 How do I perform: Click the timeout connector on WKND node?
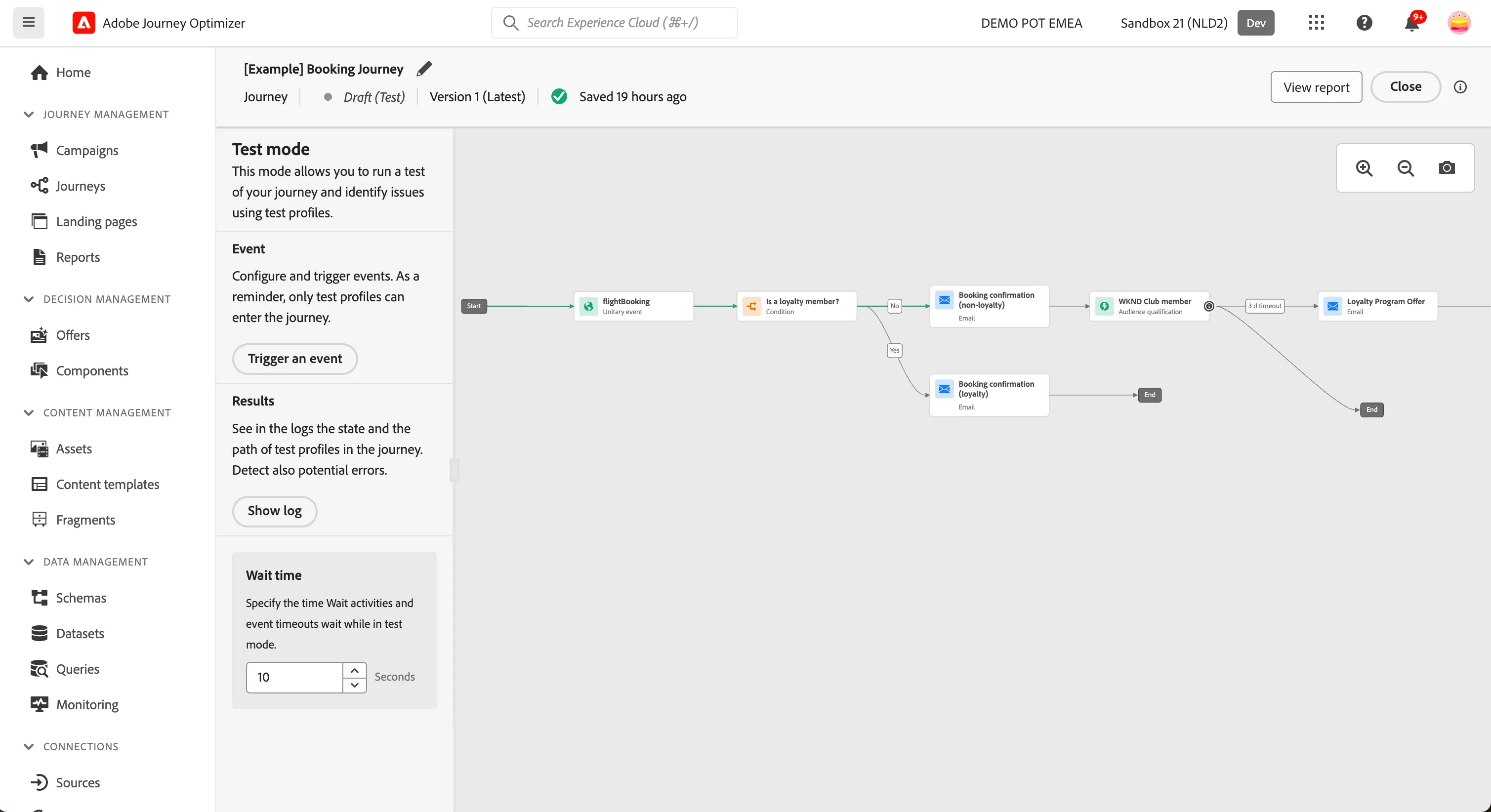coord(1209,306)
